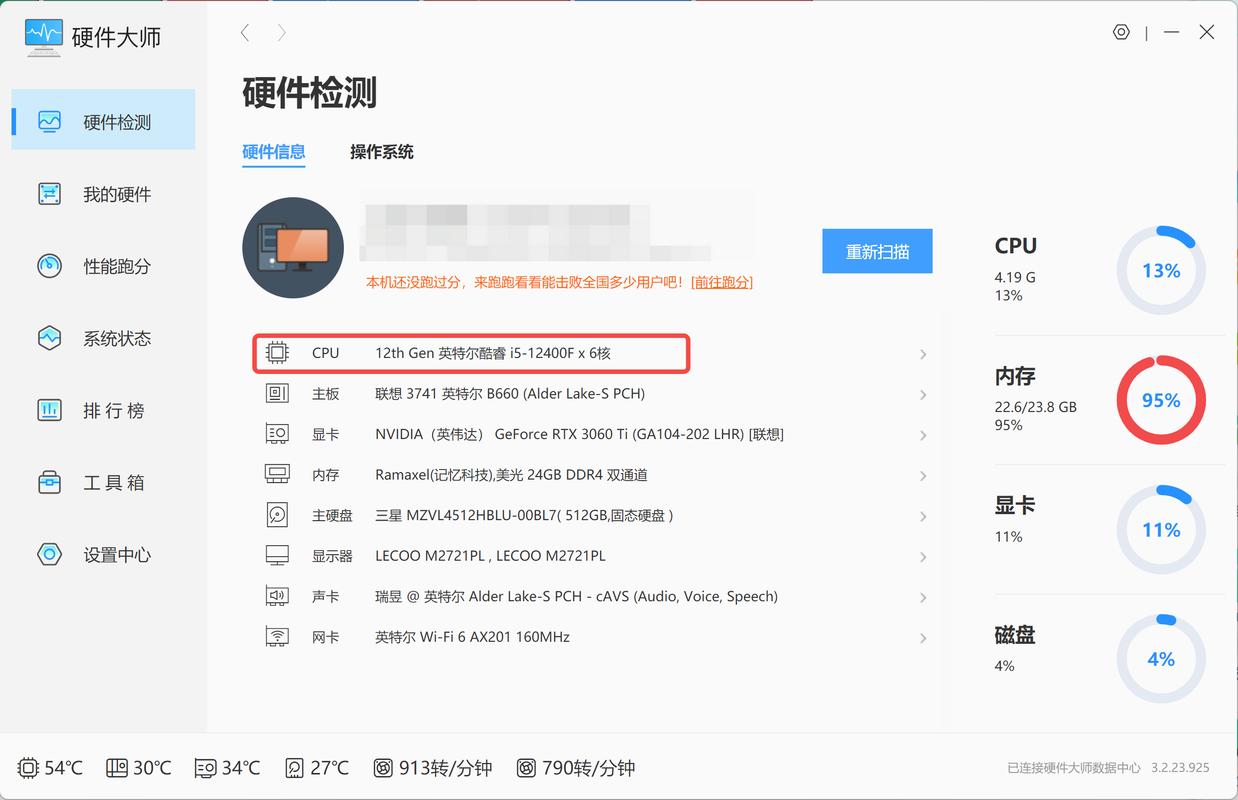1238x800 pixels.
Task: Select 系统状态 in the sidebar
Action: (x=103, y=338)
